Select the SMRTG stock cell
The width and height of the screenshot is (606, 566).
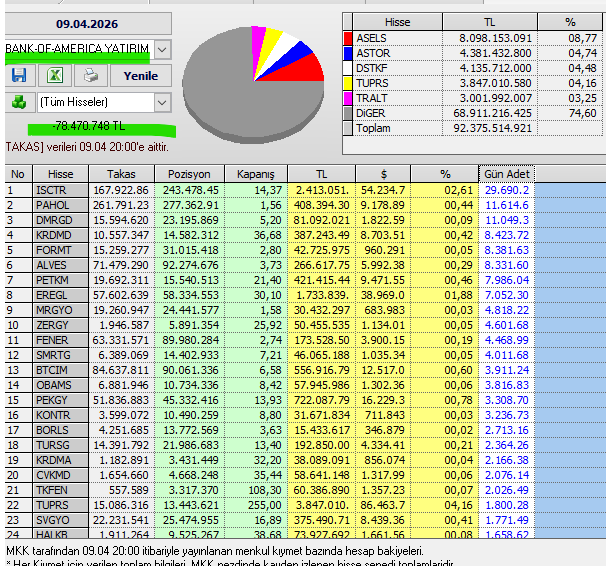pos(61,355)
